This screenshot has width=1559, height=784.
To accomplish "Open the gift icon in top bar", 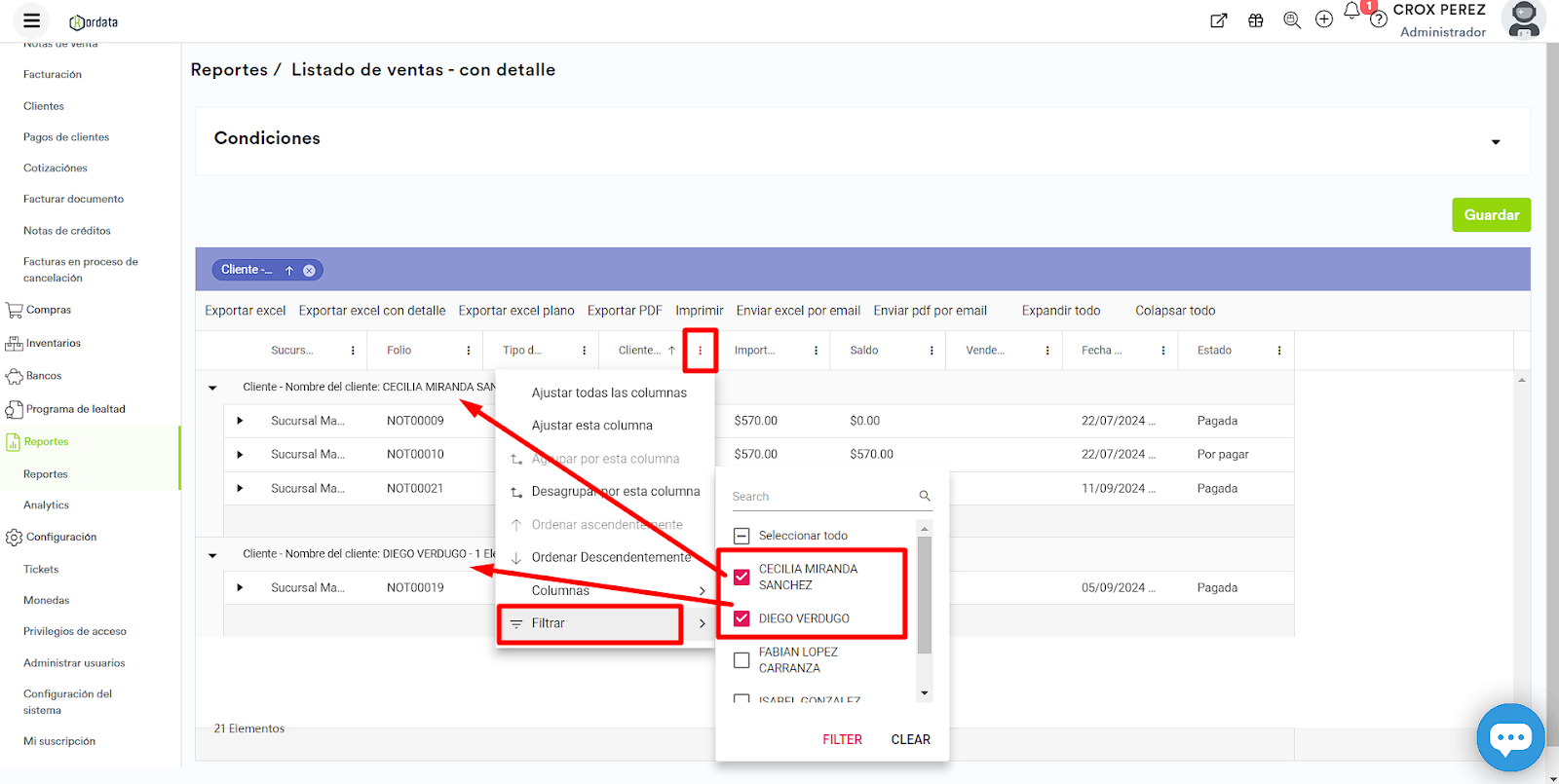I will (1256, 20).
